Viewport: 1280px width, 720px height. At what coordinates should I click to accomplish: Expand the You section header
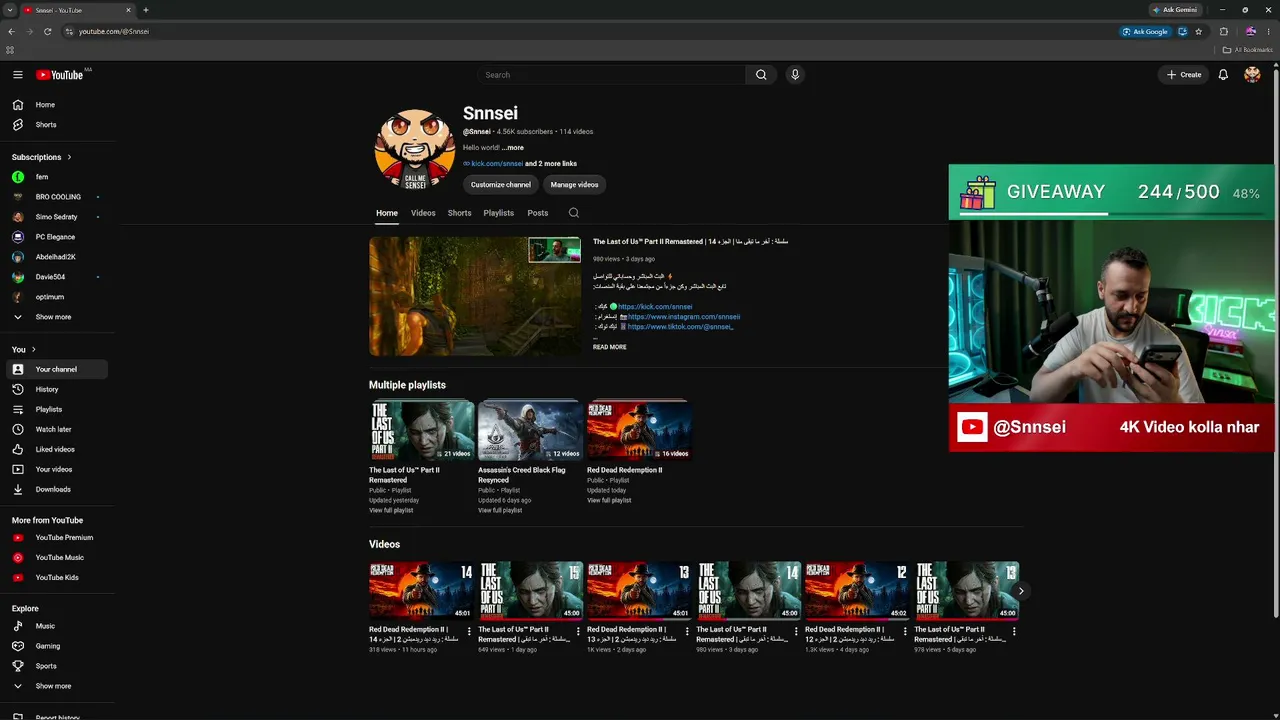24,349
